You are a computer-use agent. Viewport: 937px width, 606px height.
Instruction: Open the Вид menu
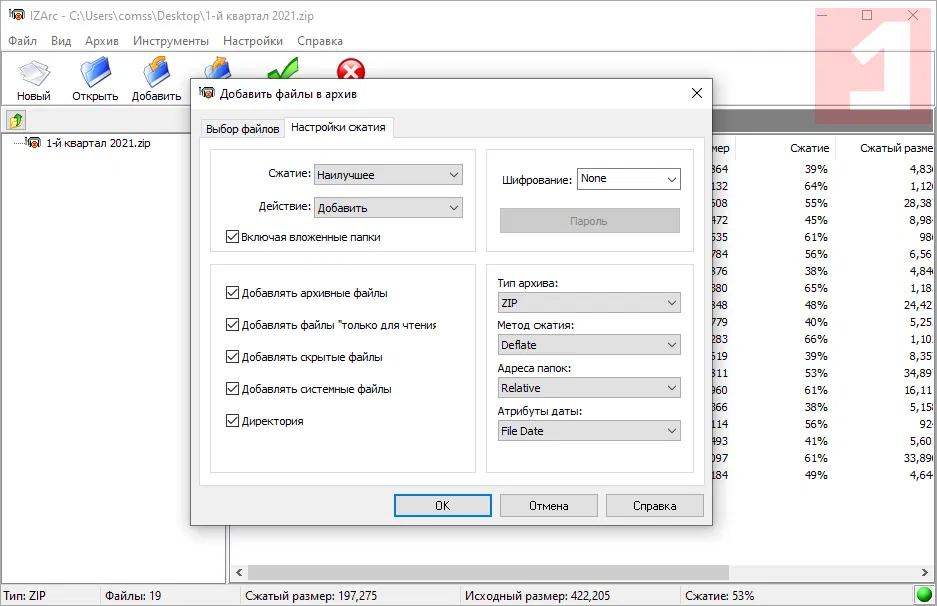[61, 41]
